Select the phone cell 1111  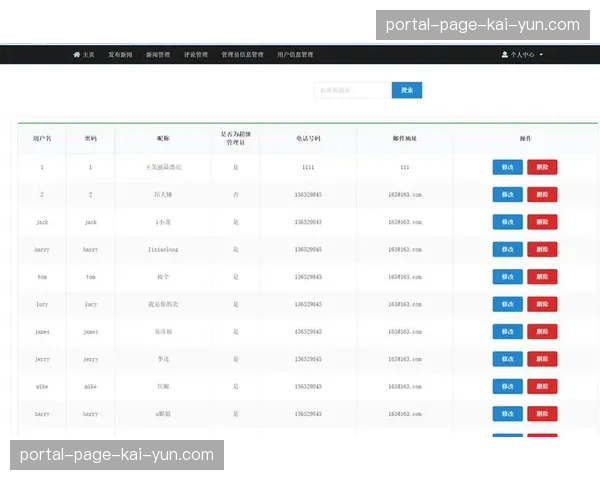[x=308, y=167]
